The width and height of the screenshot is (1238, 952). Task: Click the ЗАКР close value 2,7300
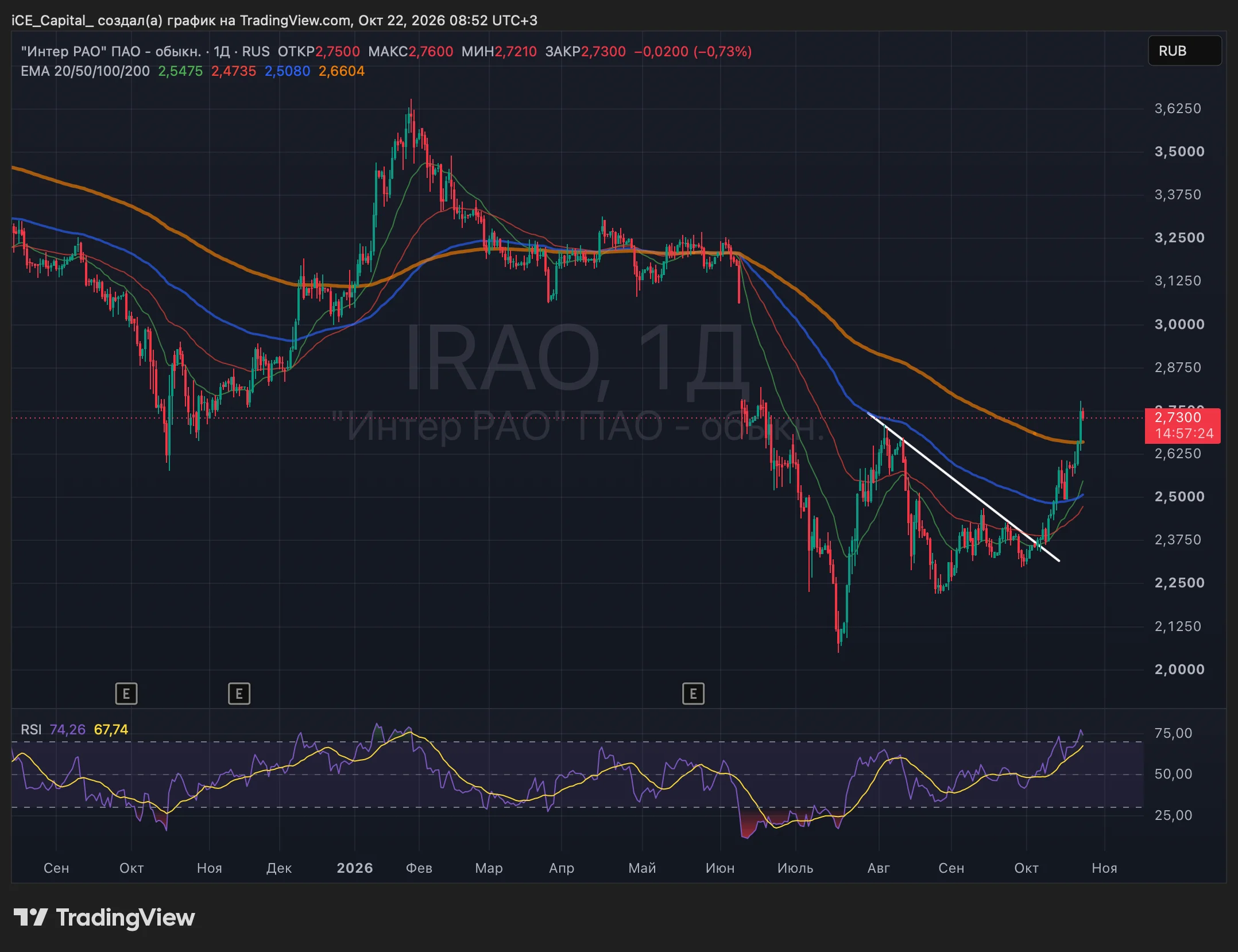point(603,52)
